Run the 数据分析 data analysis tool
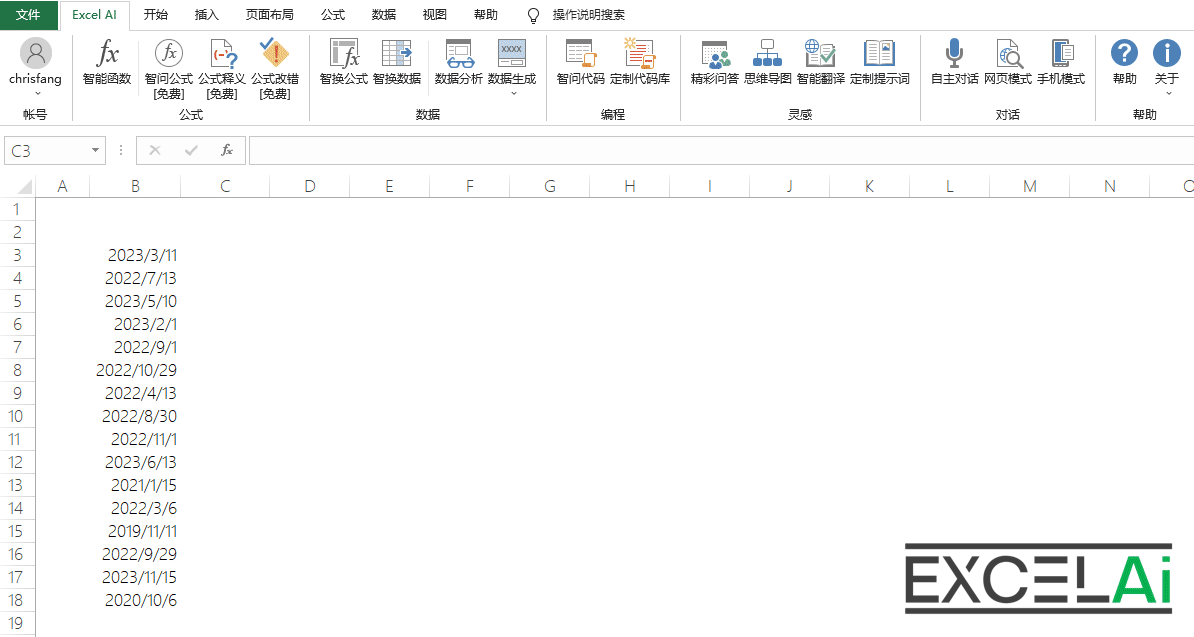 pyautogui.click(x=459, y=62)
